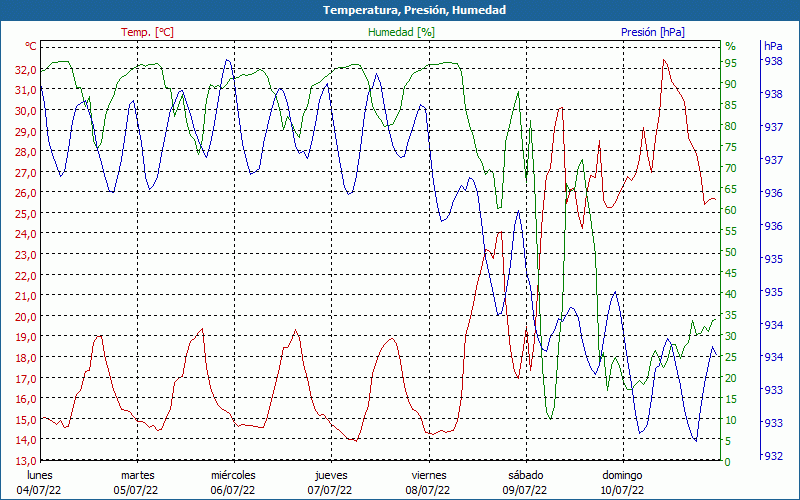Viewport: 800px width, 500px height.
Task: Click the '21,0' temperature axis value
Action: (x=26, y=296)
